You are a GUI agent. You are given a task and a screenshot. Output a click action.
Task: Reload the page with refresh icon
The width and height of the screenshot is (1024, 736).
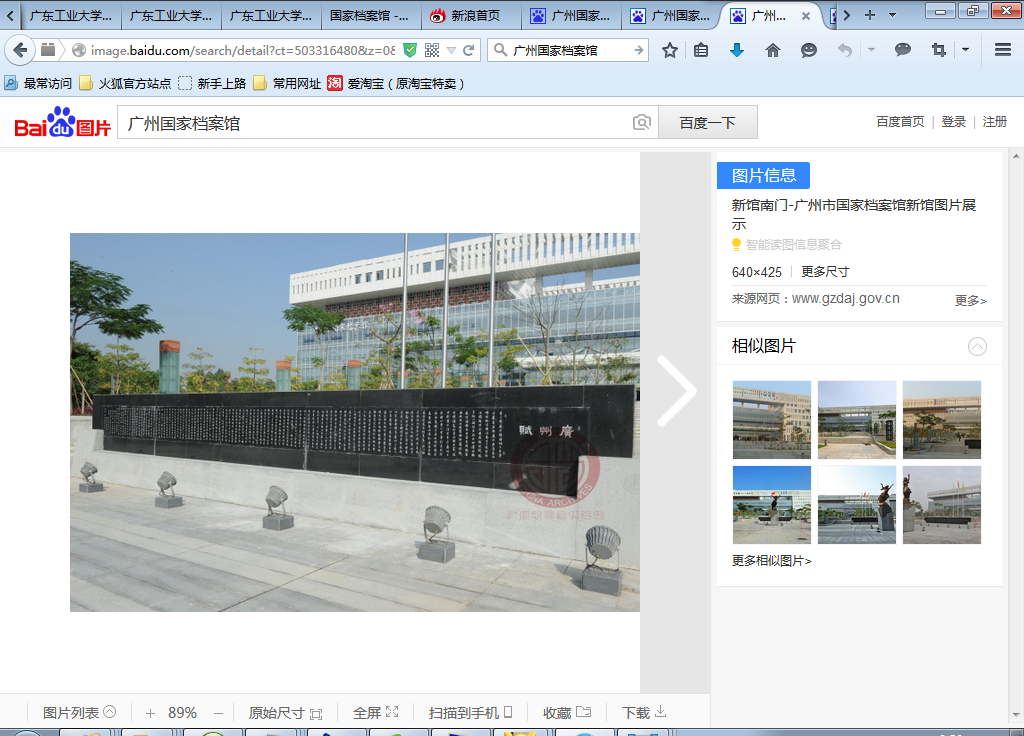click(x=468, y=50)
